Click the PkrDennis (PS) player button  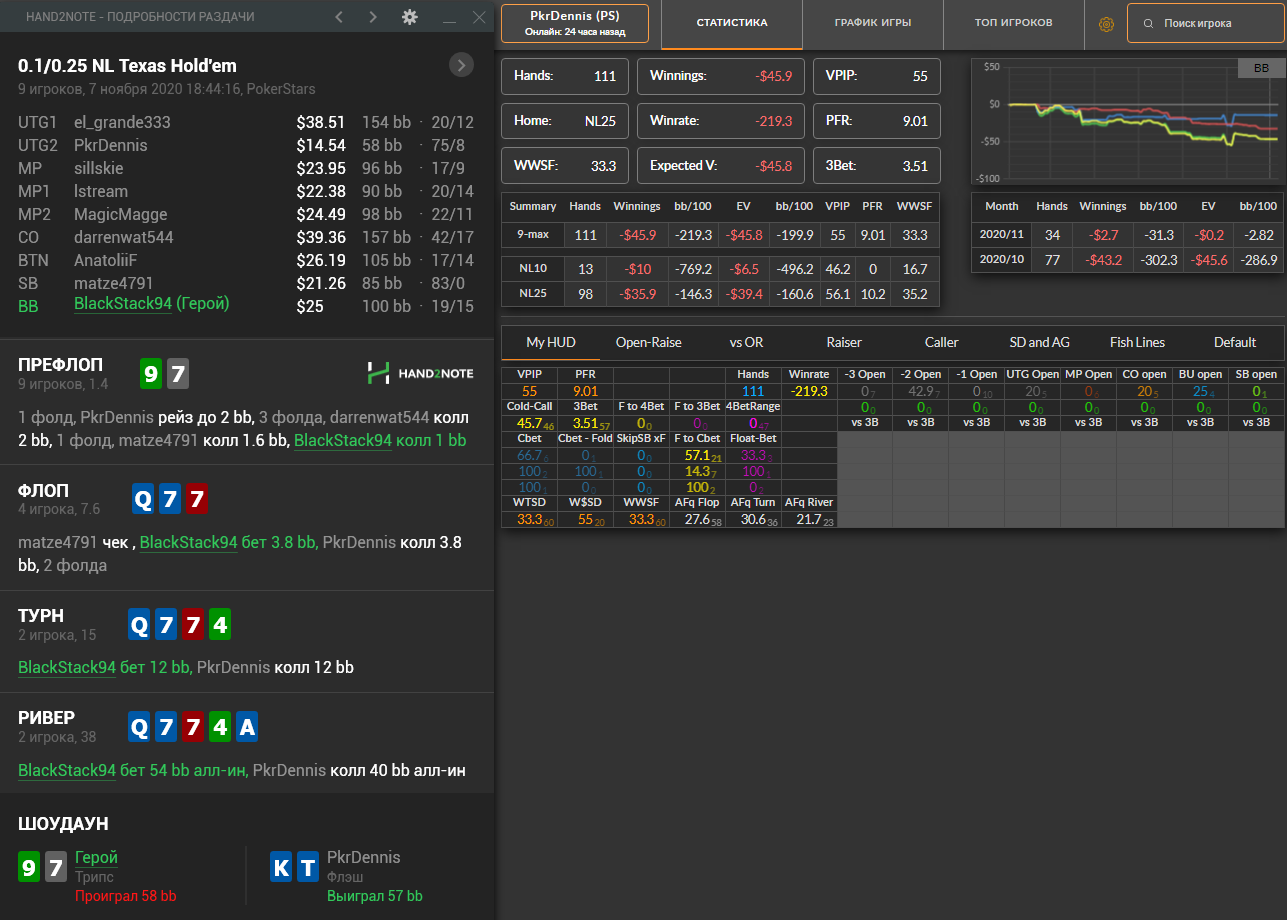click(x=575, y=23)
